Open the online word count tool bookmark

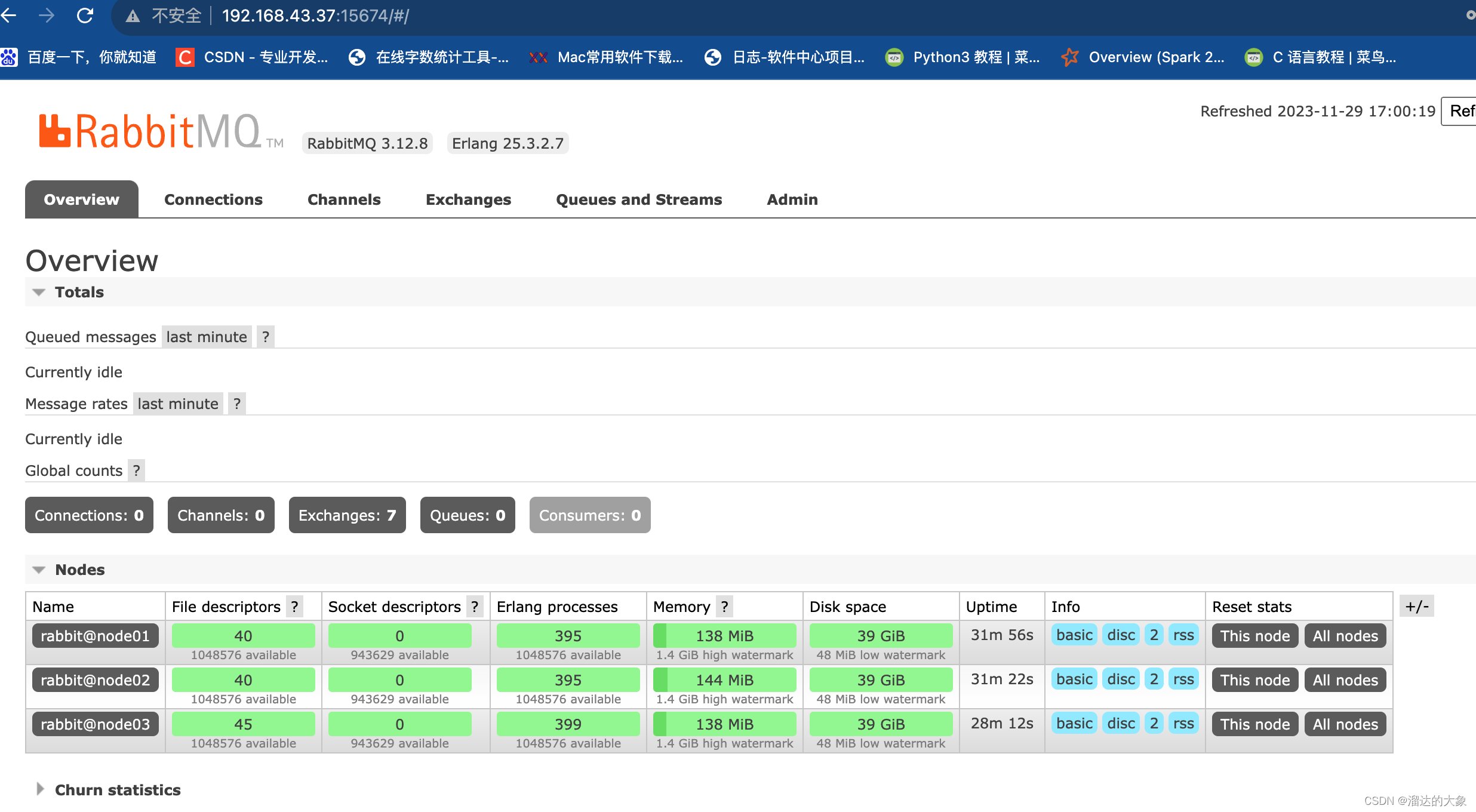429,57
